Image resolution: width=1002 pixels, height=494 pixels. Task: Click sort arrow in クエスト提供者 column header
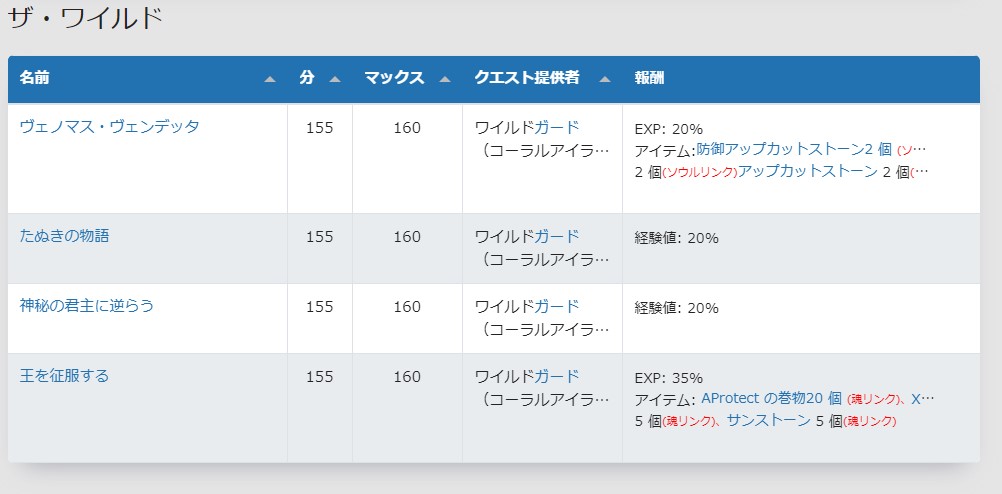pyautogui.click(x=605, y=79)
